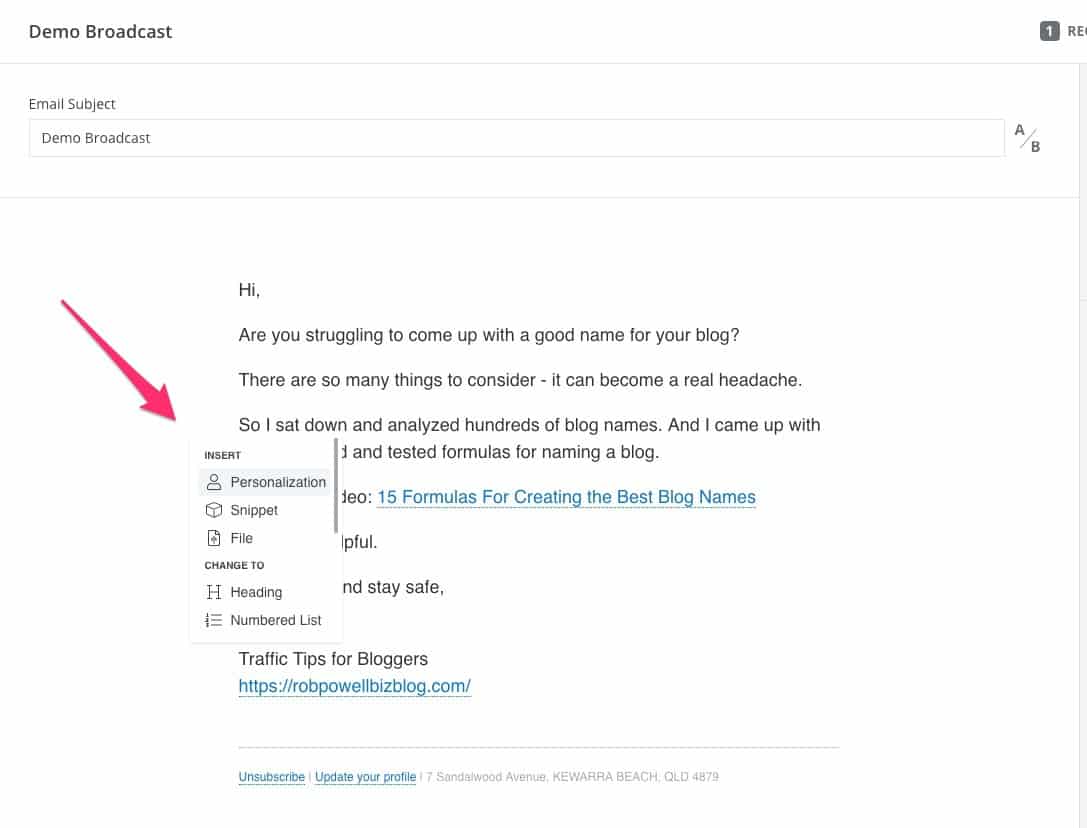Click the recipient count badge

tap(1049, 31)
